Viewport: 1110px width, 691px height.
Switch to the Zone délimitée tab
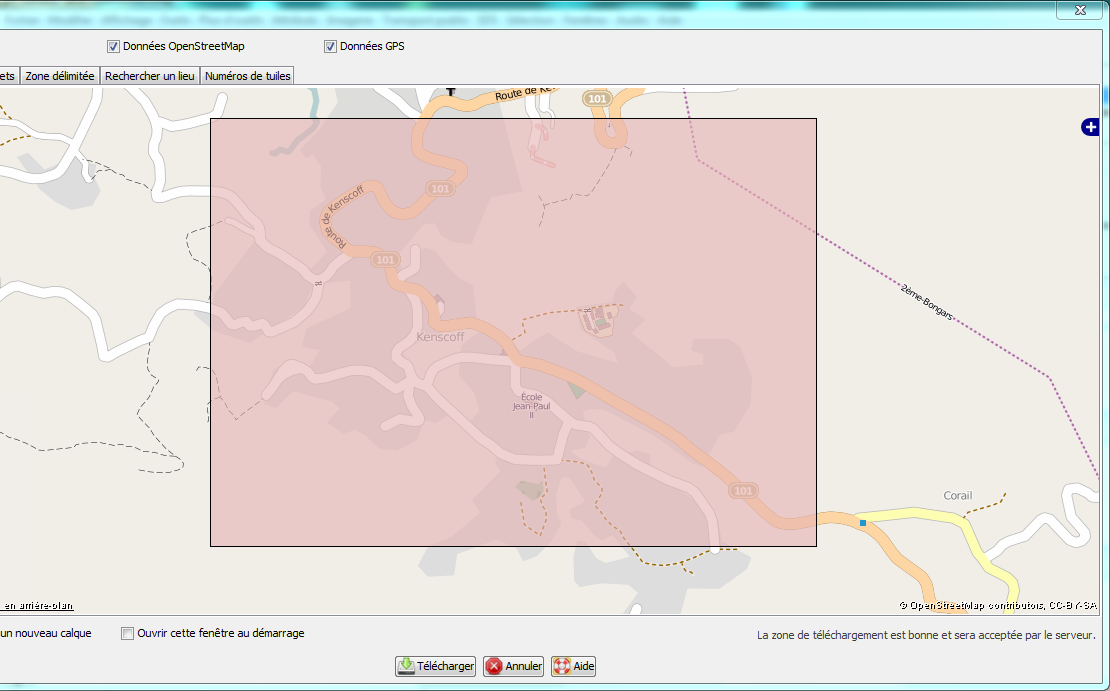pyautogui.click(x=60, y=76)
